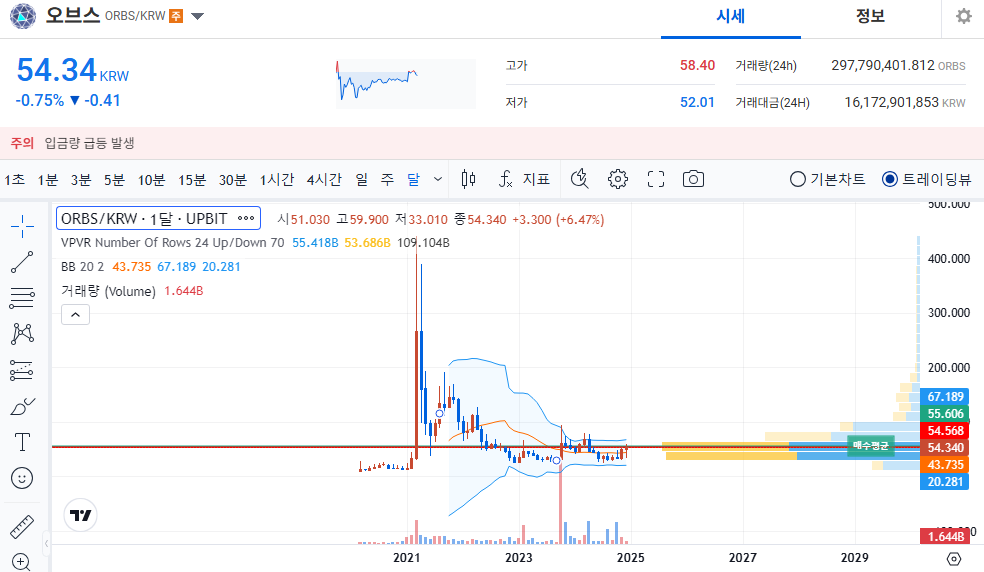Select the 1시간 timeframe
This screenshot has width=984, height=572.
click(x=277, y=180)
